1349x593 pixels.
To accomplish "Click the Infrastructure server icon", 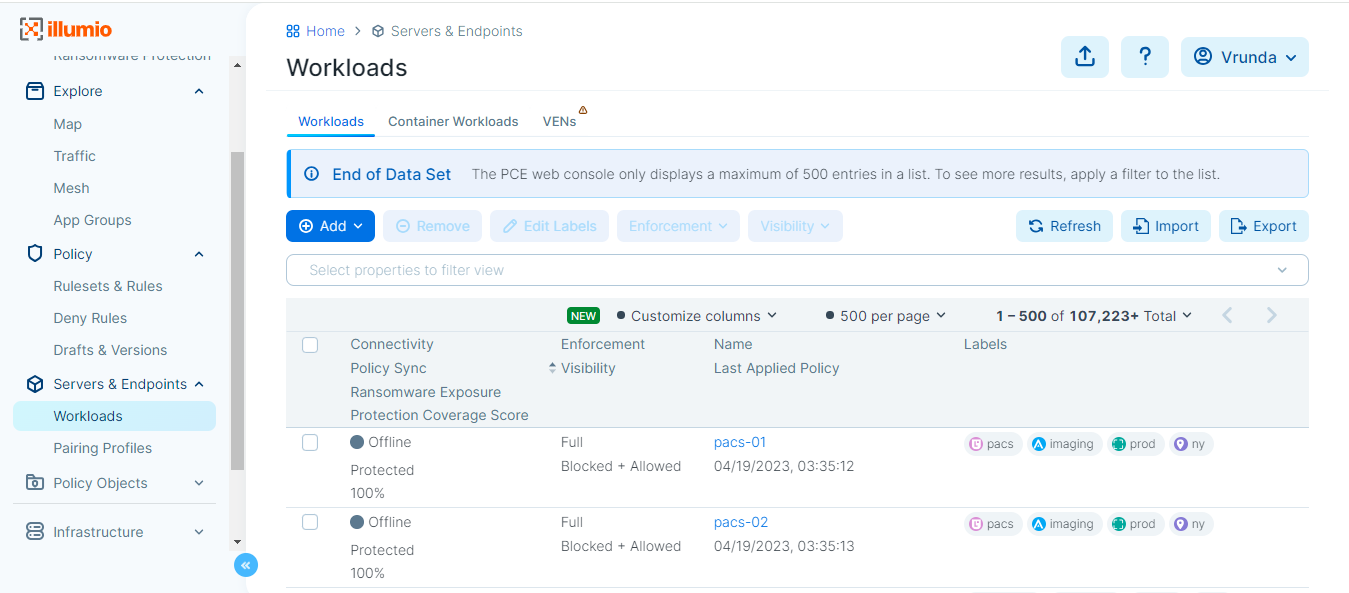I will tap(35, 532).
